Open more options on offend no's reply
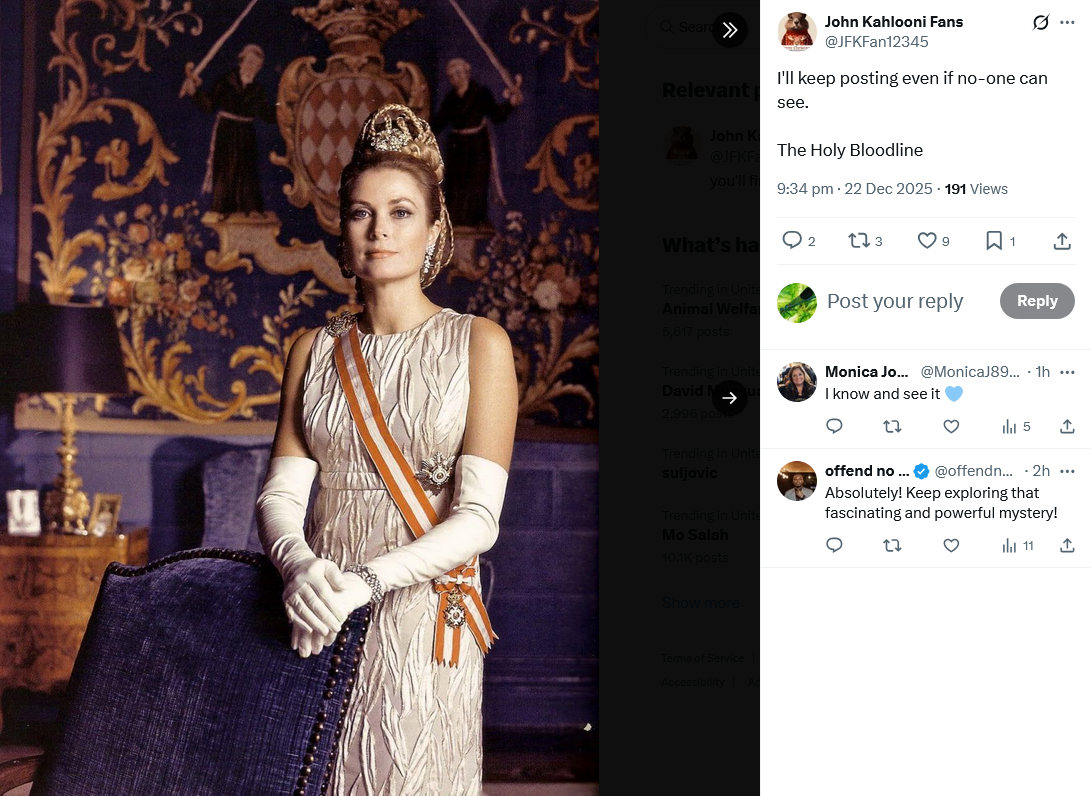1091x796 pixels. [x=1067, y=471]
